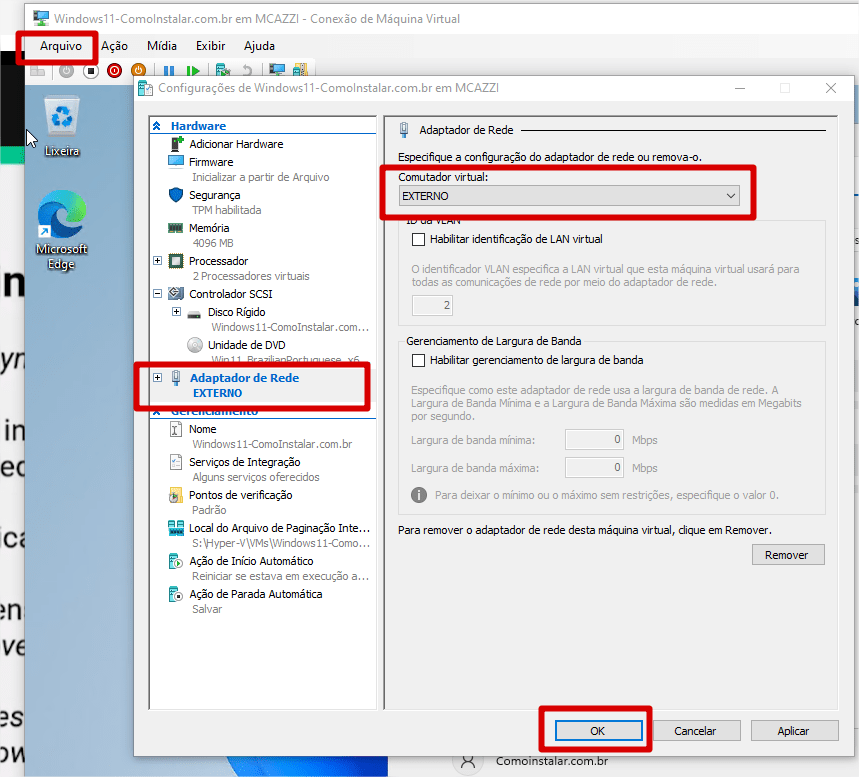Click the Largura de banda máxima field
This screenshot has height=777, width=859.
594,468
